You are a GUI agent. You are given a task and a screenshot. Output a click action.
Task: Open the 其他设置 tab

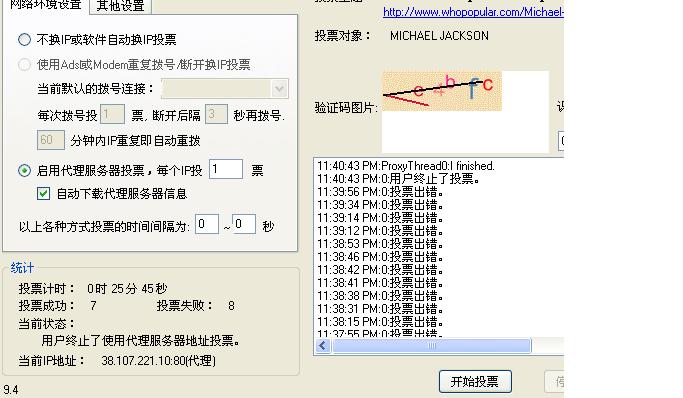(121, 6)
